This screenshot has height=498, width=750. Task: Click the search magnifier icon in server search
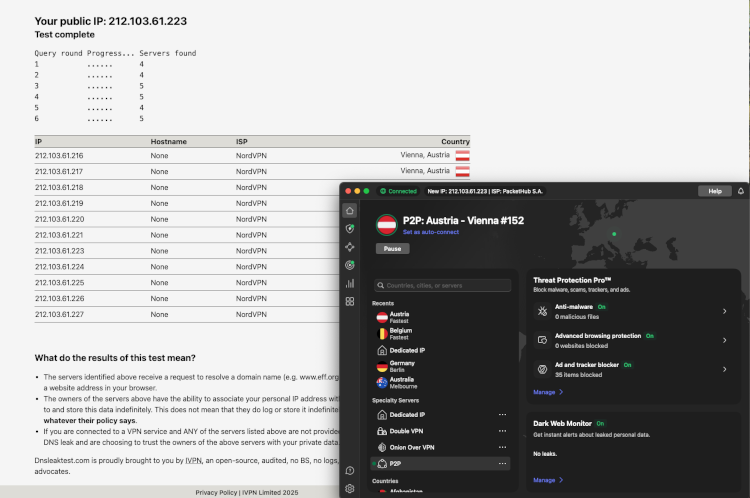coord(381,286)
